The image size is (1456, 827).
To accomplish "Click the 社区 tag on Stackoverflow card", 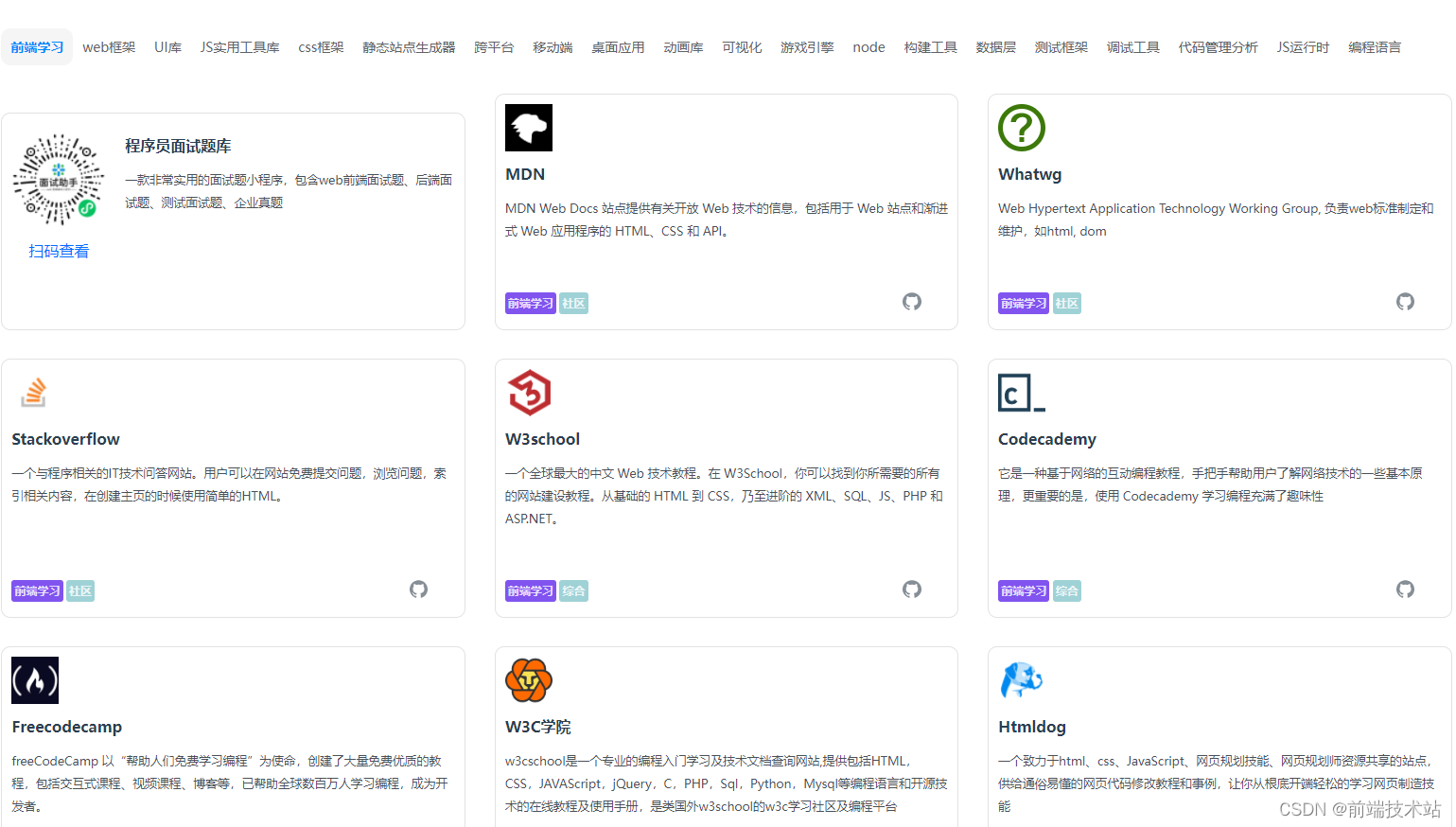I will [x=79, y=591].
